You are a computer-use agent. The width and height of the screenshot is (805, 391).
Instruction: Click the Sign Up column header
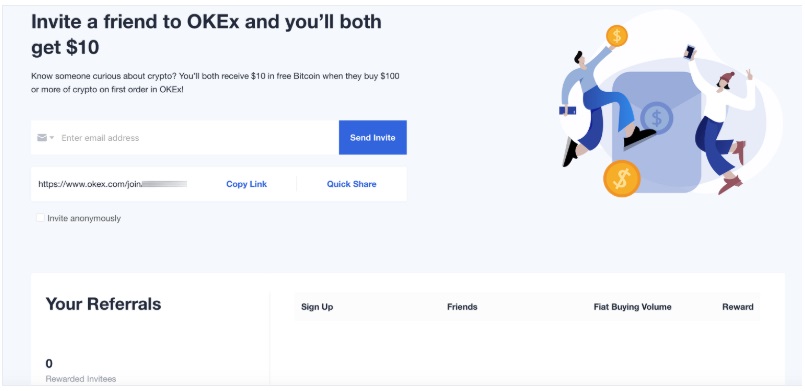point(317,307)
